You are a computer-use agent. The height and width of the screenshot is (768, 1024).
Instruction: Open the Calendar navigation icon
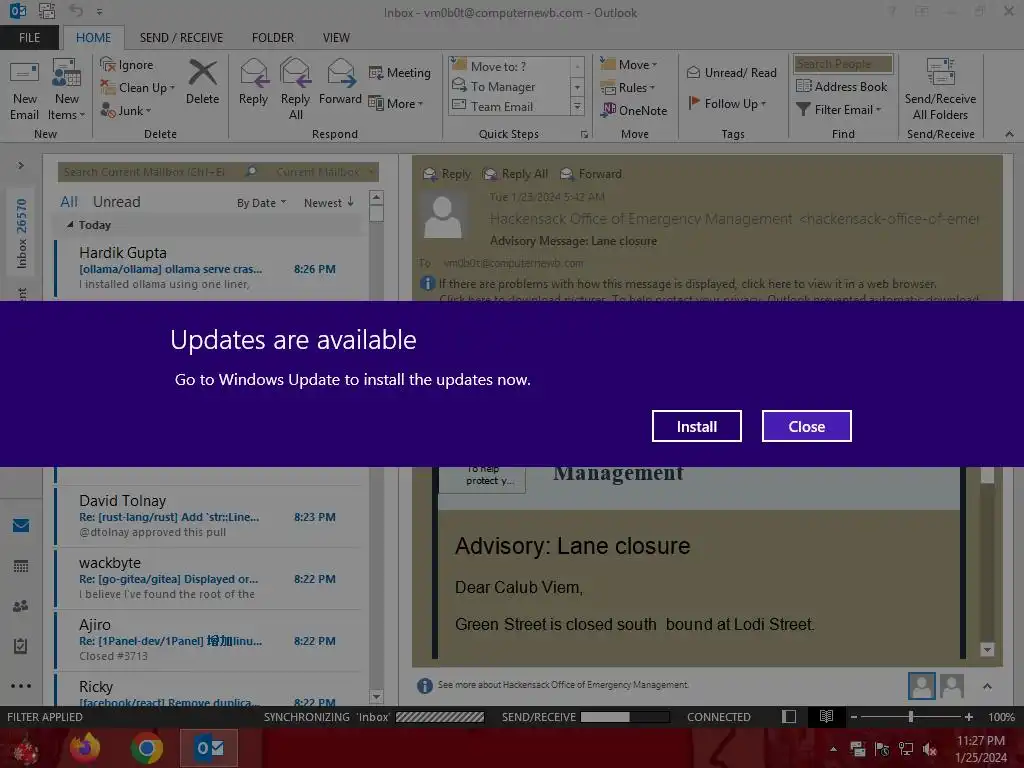pyautogui.click(x=21, y=566)
